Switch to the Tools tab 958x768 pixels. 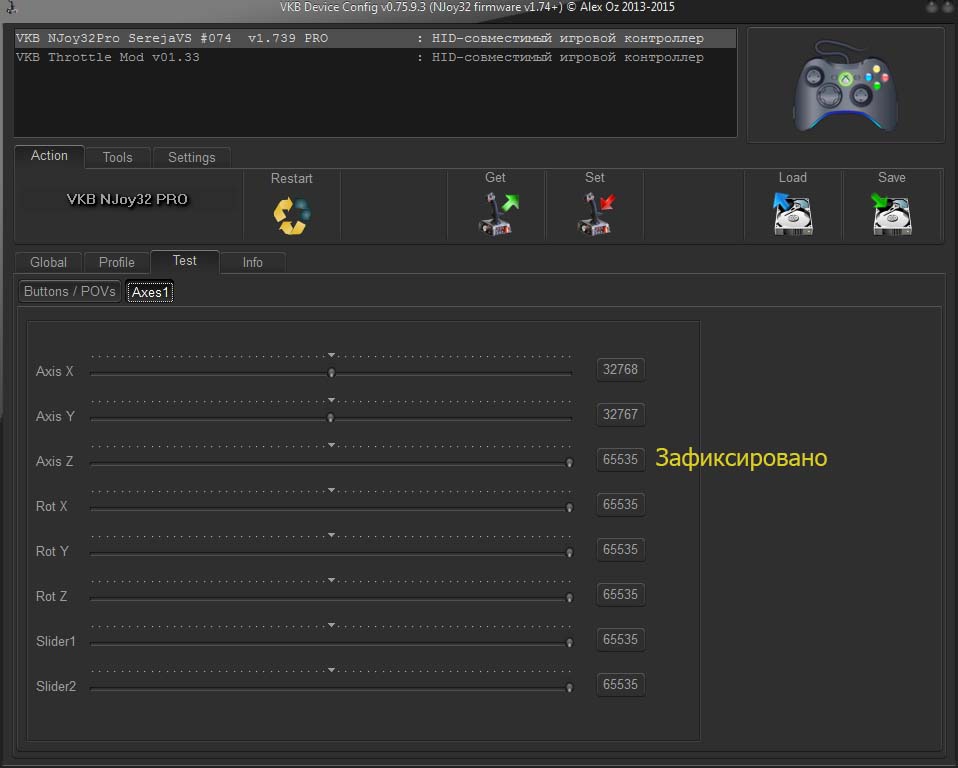tap(117, 158)
